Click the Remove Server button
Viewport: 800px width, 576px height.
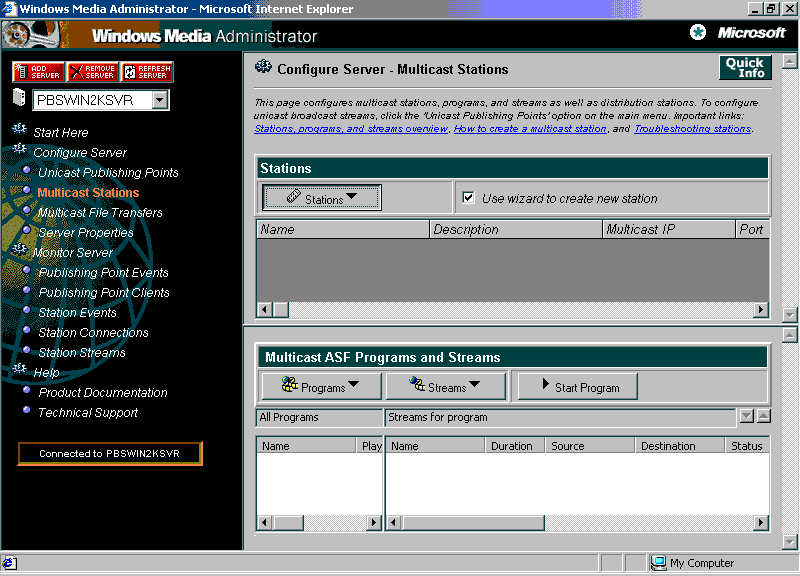coord(93,72)
